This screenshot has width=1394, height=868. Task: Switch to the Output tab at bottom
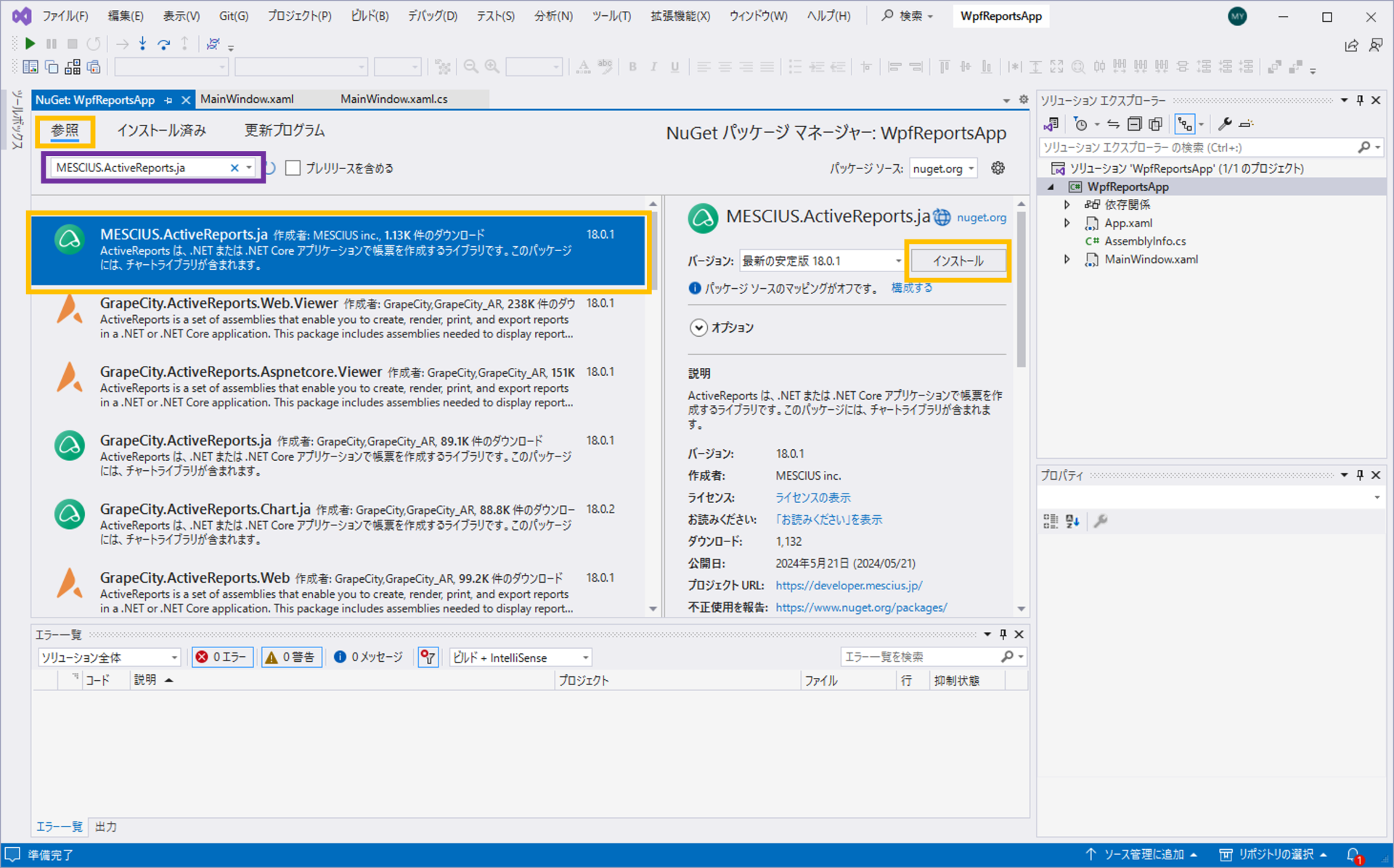[106, 827]
